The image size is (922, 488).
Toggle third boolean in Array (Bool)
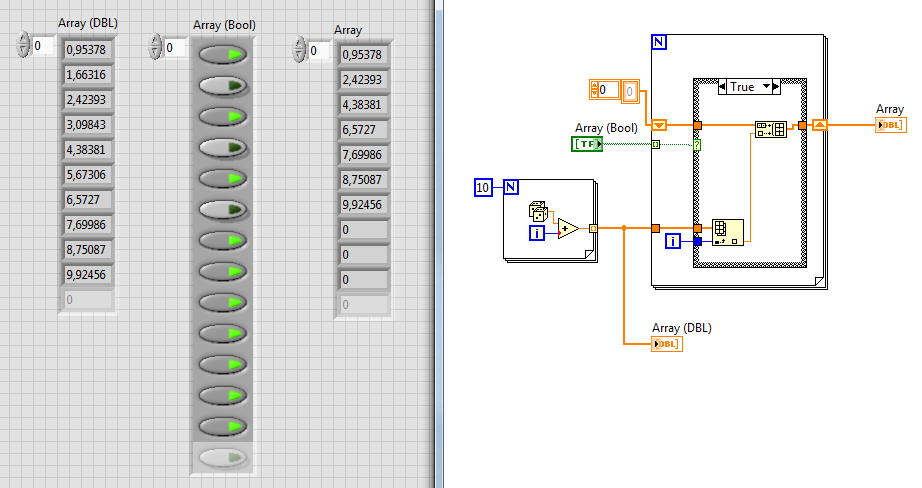click(x=223, y=116)
